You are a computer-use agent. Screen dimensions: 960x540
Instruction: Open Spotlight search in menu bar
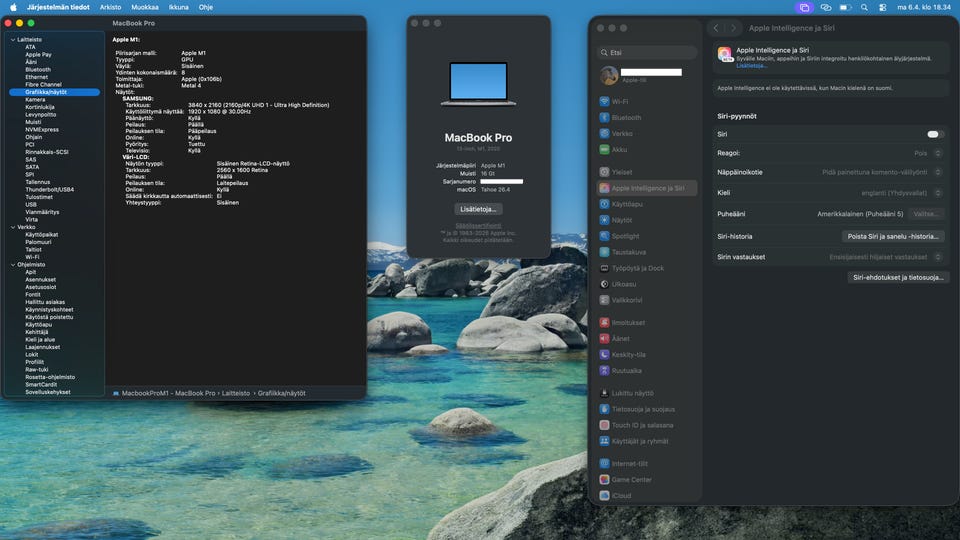tap(864, 7)
